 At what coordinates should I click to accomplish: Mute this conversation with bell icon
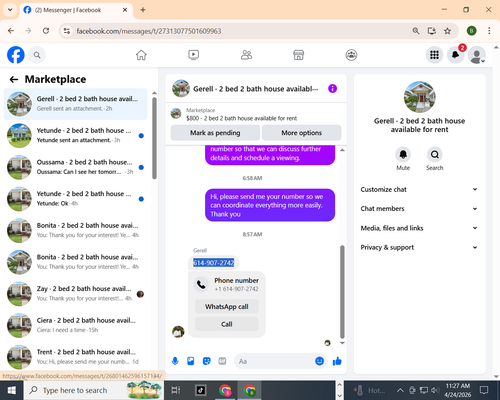403,154
